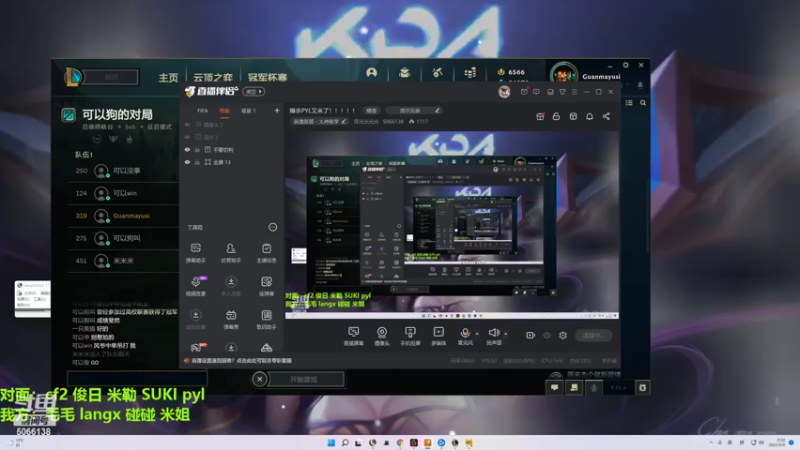The image size is (800, 450).
Task: Select player Guanmayusi in team list
Action: coord(123,216)
